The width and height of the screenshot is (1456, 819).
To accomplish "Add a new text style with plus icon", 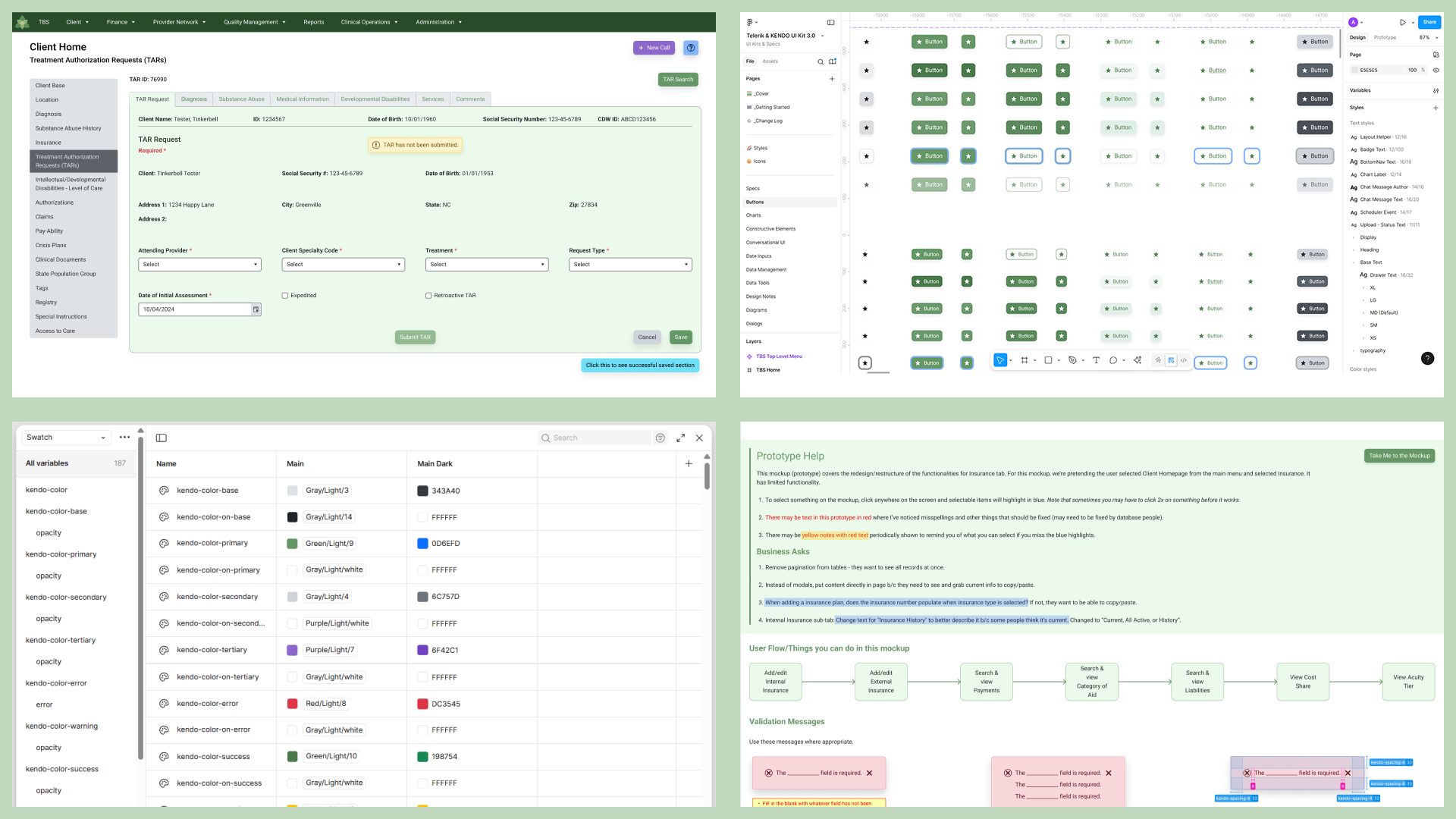I will 1436,108.
